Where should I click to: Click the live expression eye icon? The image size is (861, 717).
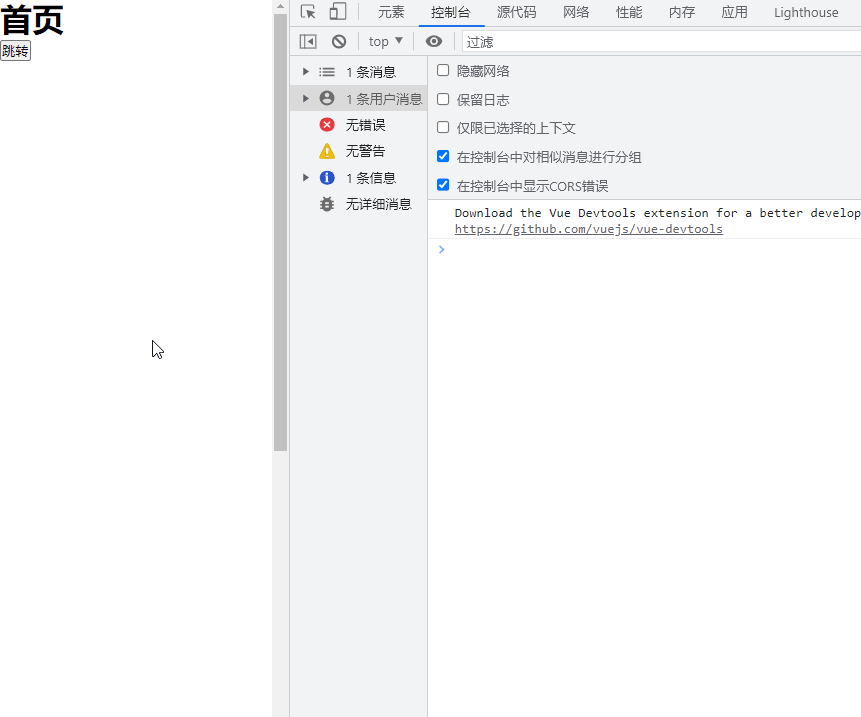(434, 41)
